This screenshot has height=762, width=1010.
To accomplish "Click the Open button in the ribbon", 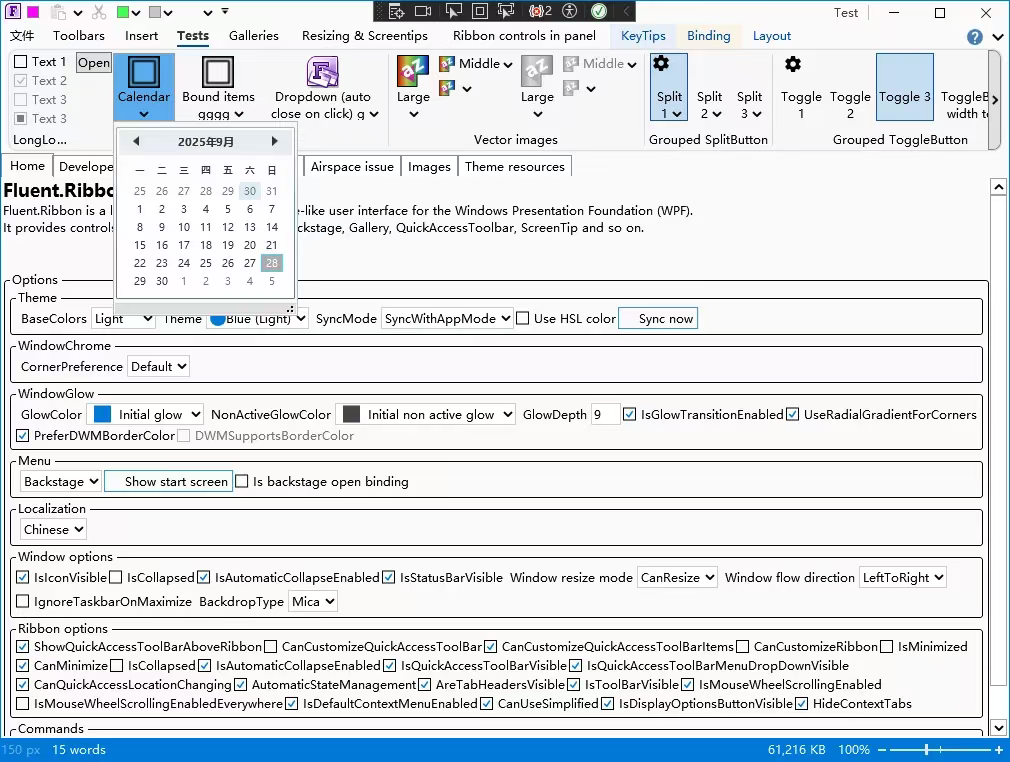I will click(x=94, y=62).
